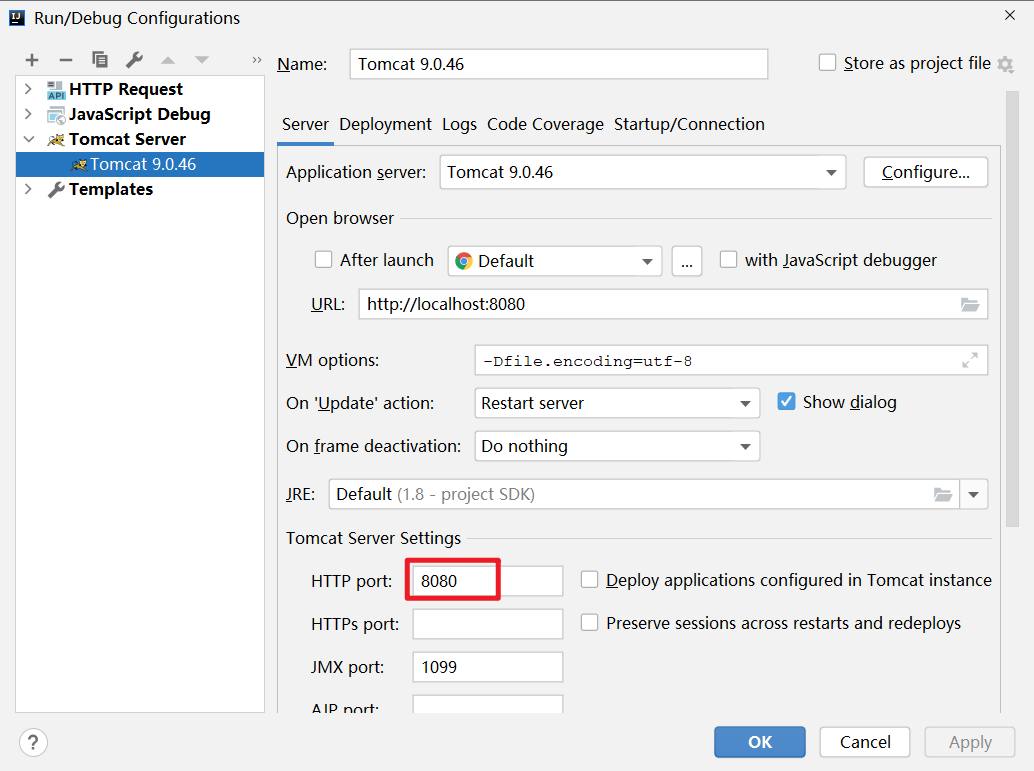Image resolution: width=1034 pixels, height=771 pixels.
Task: Click the Templates wrench icon in tree
Action: tap(56, 189)
